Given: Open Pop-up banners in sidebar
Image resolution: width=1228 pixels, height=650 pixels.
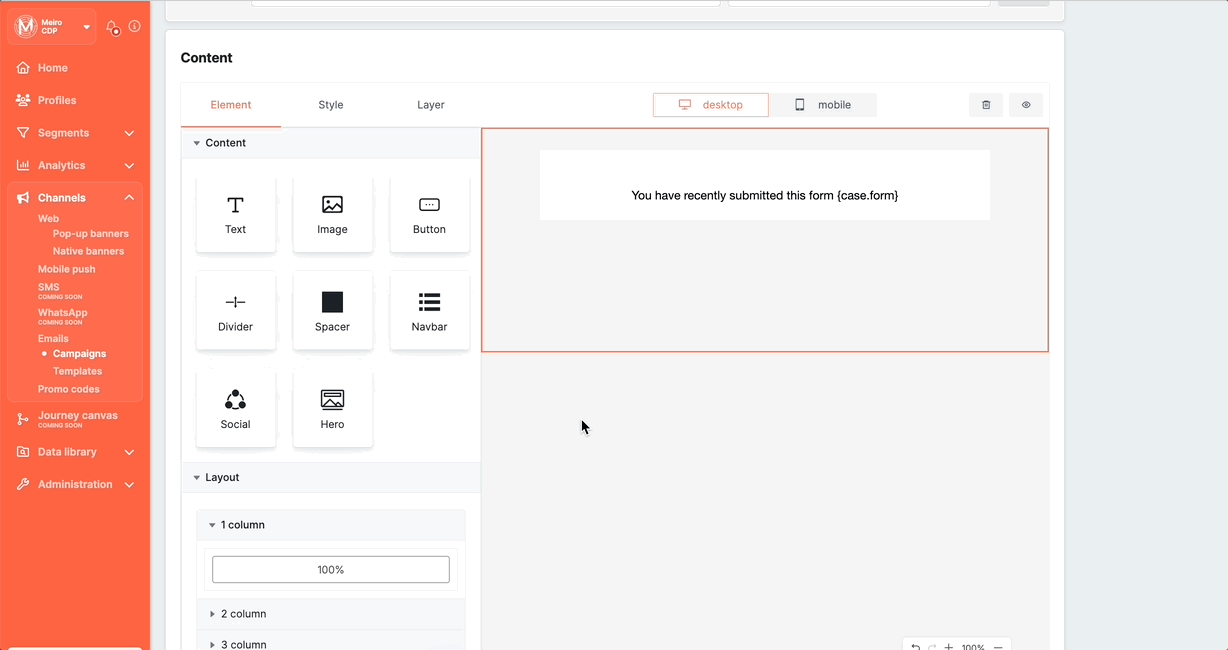Looking at the screenshot, I should [x=90, y=234].
